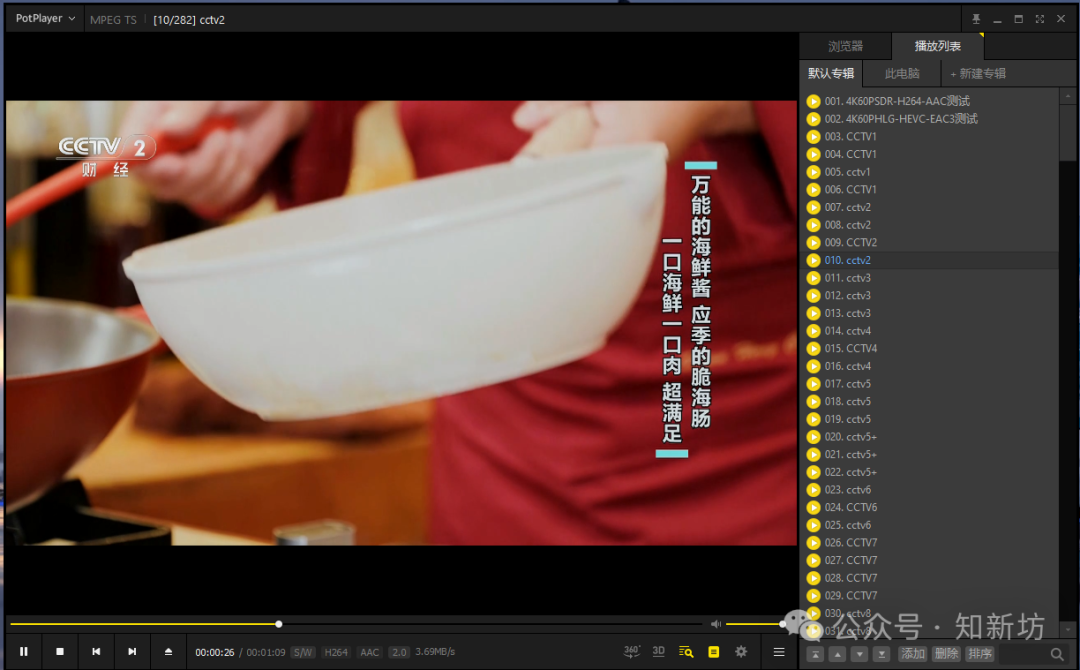Mute audio with the speaker icon
The height and width of the screenshot is (670, 1080).
click(x=716, y=624)
